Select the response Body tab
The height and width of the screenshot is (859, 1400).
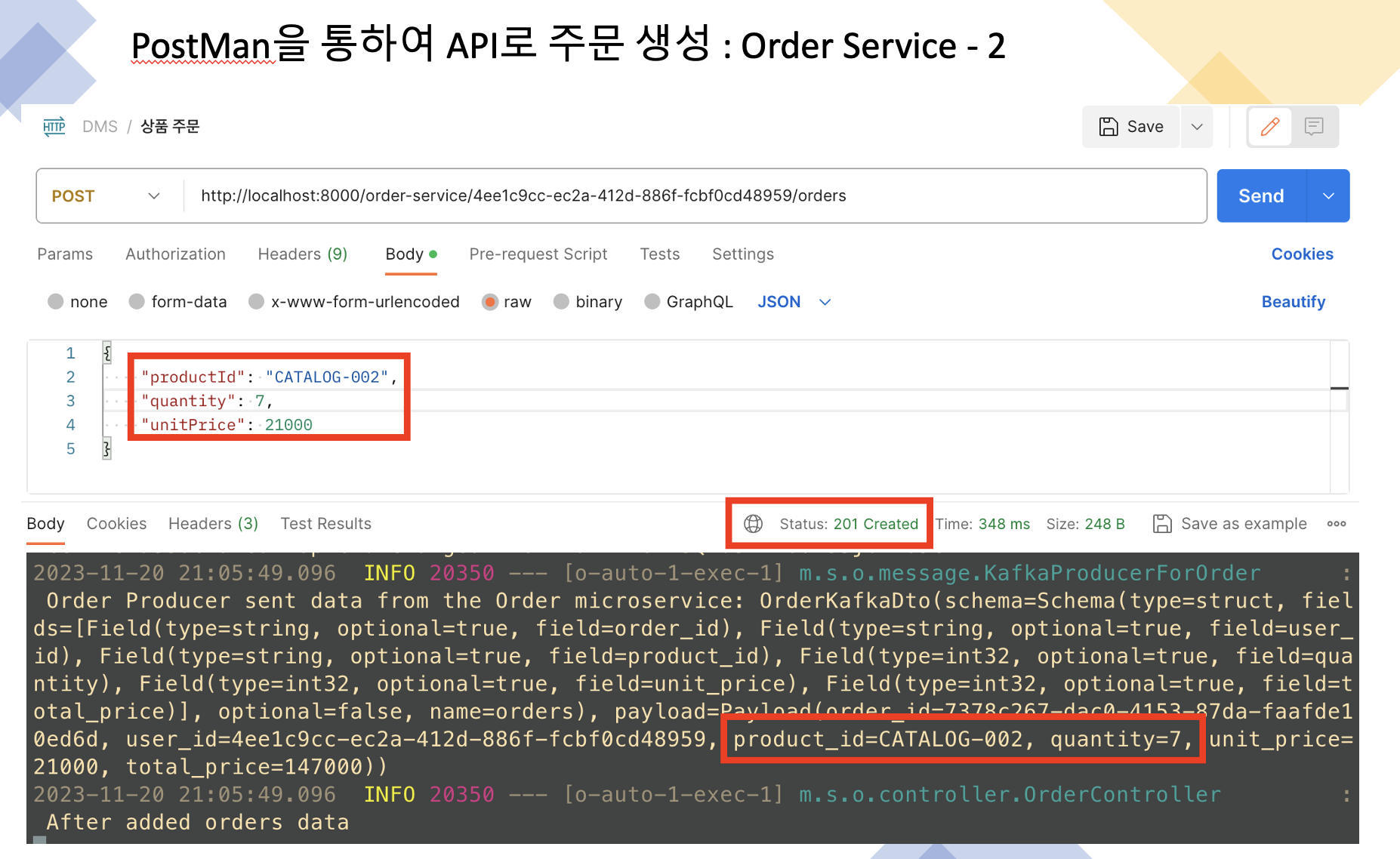(45, 524)
